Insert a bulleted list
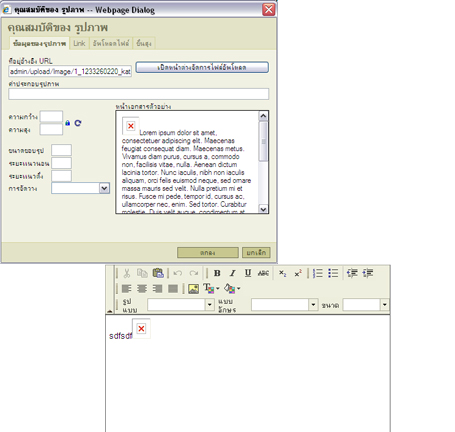Screen dimensions: 455x432 tap(333, 273)
